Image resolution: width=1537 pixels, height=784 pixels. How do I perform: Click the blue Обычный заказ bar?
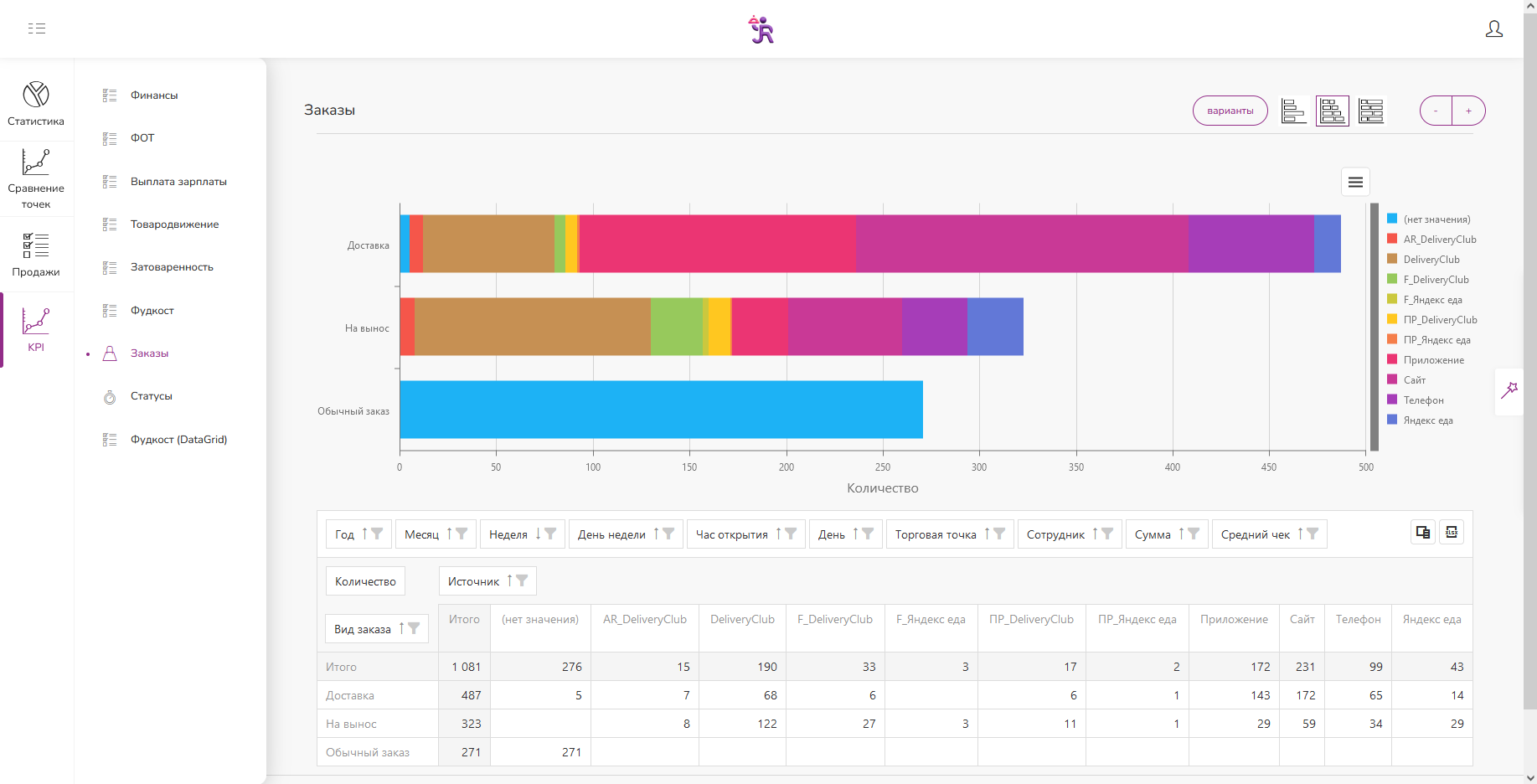pyautogui.click(x=661, y=410)
